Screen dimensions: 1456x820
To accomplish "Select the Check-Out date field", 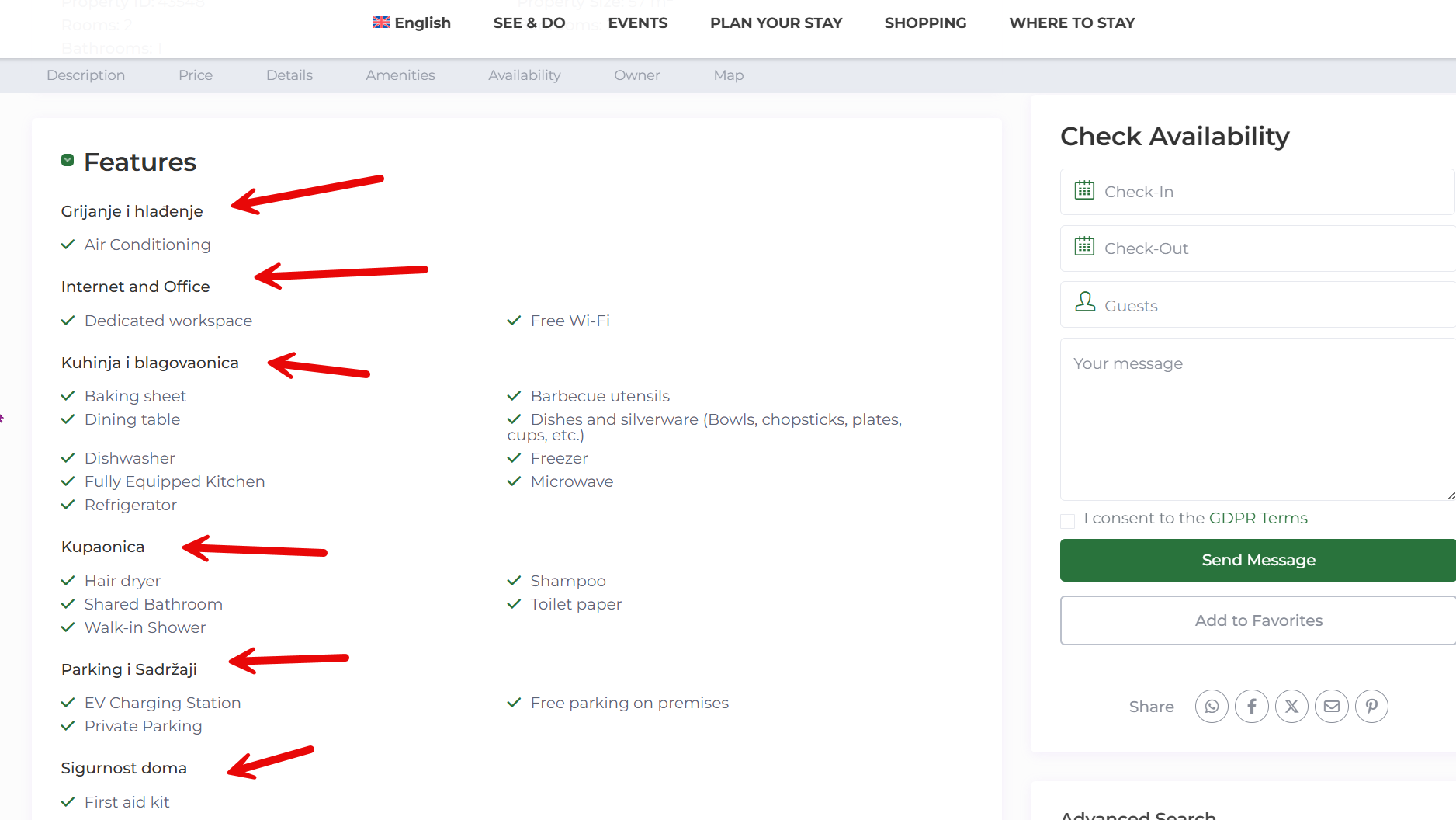I will tap(1257, 248).
